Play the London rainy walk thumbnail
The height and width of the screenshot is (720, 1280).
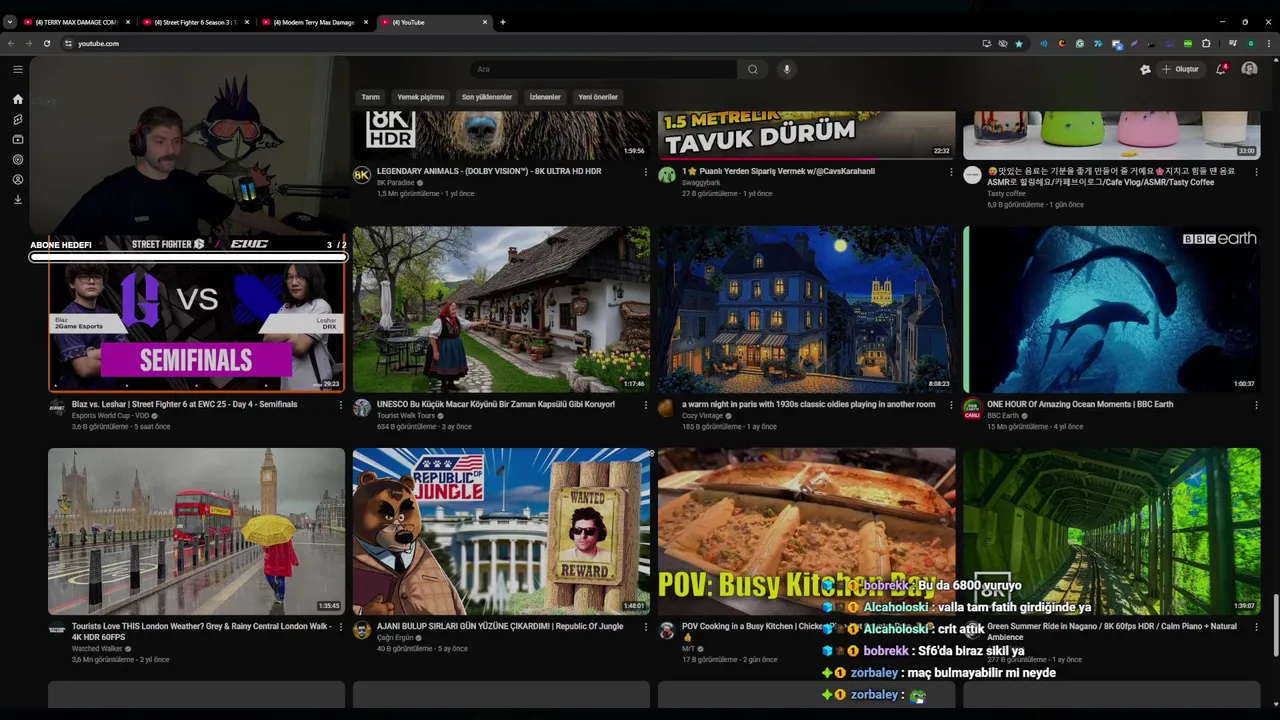(196, 531)
